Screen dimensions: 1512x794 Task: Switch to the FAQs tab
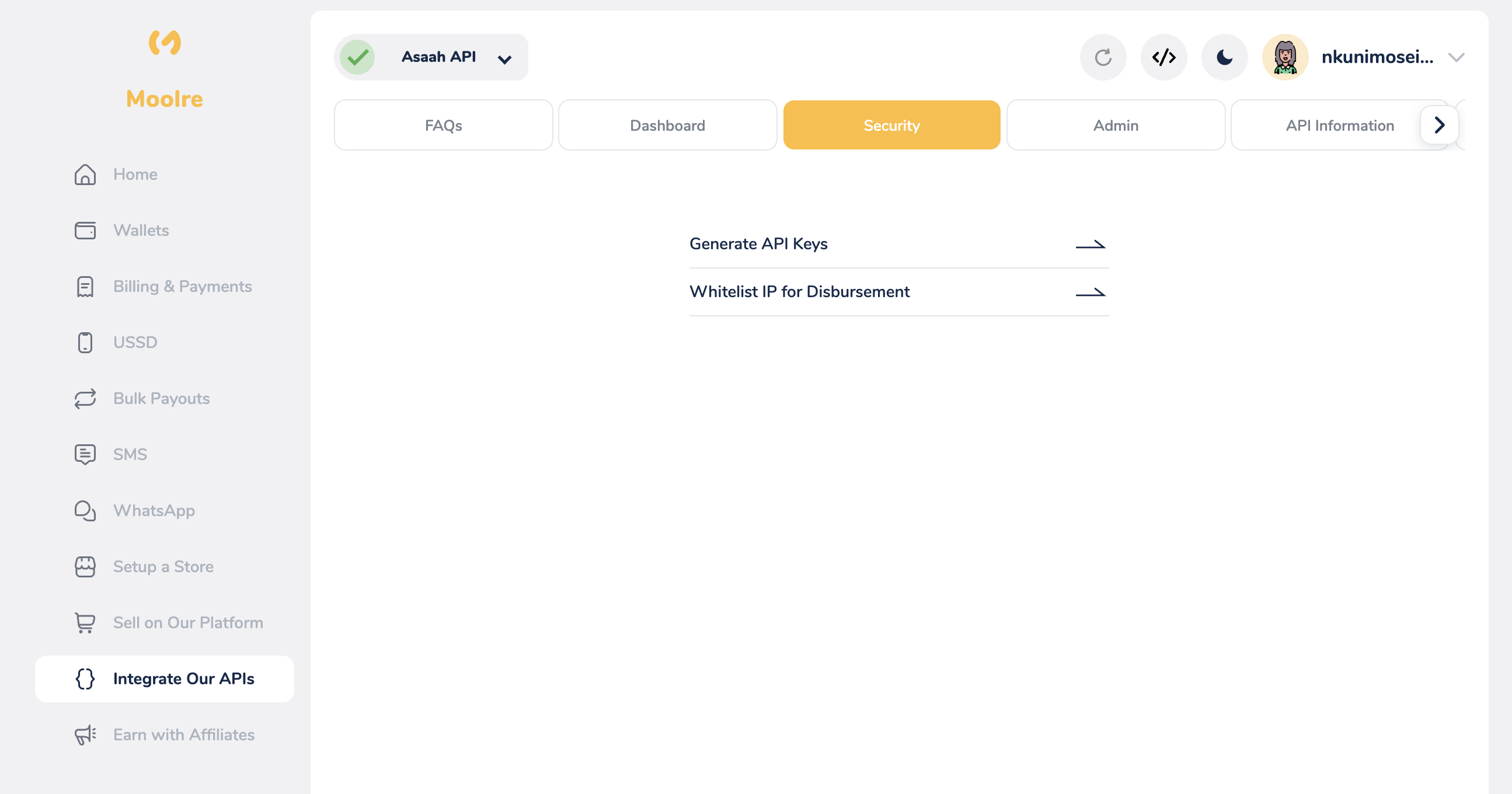(x=444, y=125)
